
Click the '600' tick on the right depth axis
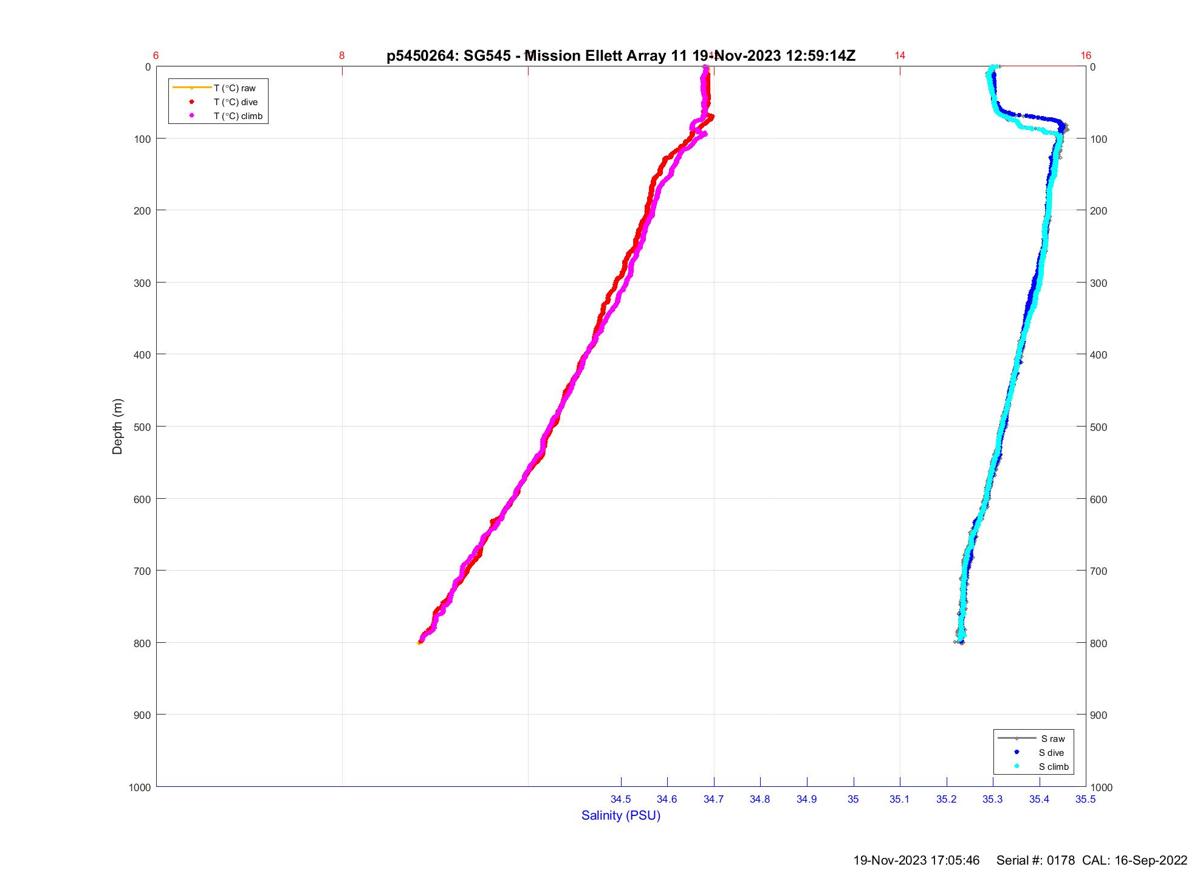(1100, 499)
